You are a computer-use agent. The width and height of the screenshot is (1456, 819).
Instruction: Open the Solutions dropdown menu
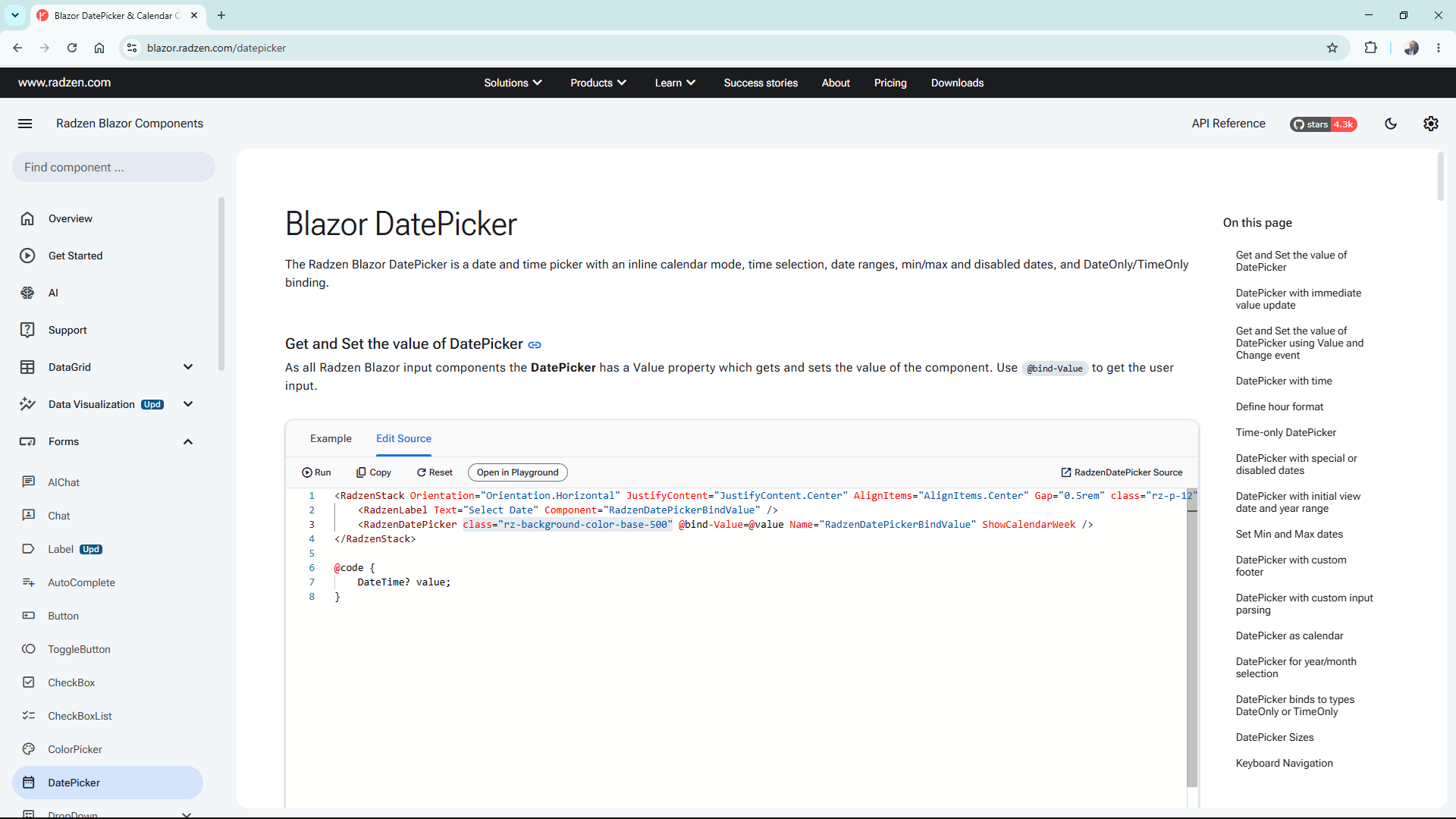point(513,83)
